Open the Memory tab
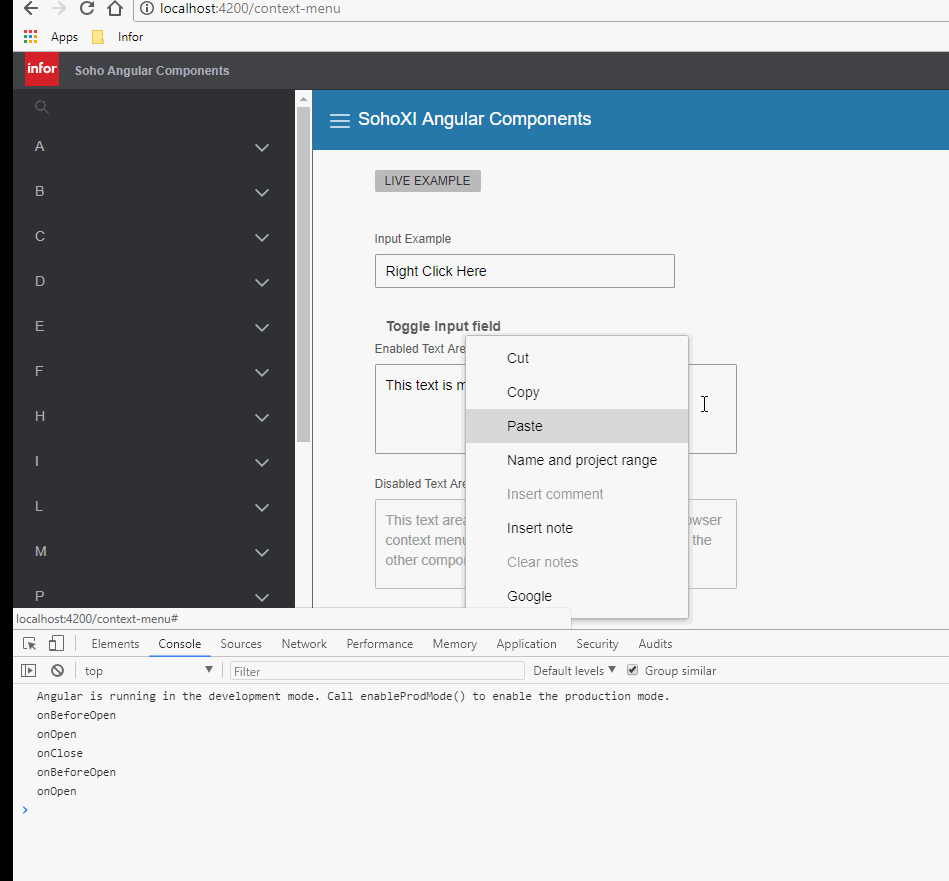This screenshot has width=949, height=881. pyautogui.click(x=455, y=644)
